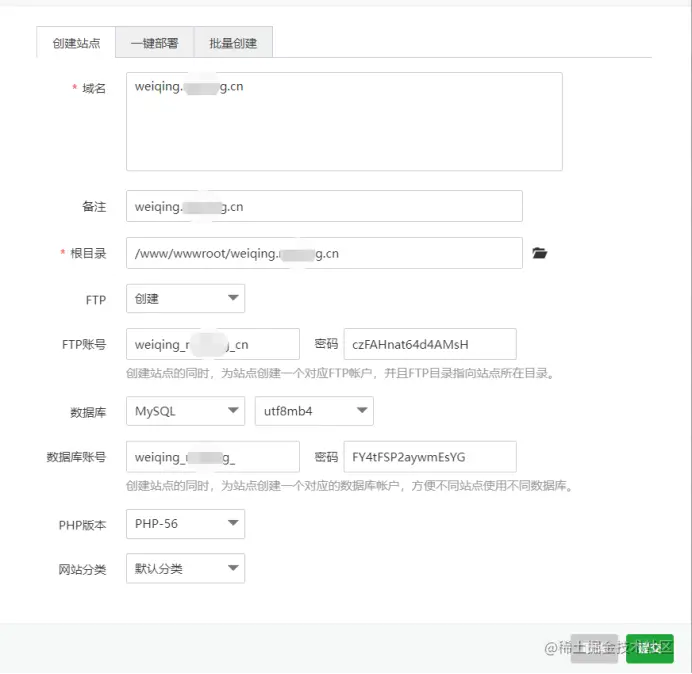Switch to the 创建站点 tab
This screenshot has width=692, height=674.
[76, 43]
